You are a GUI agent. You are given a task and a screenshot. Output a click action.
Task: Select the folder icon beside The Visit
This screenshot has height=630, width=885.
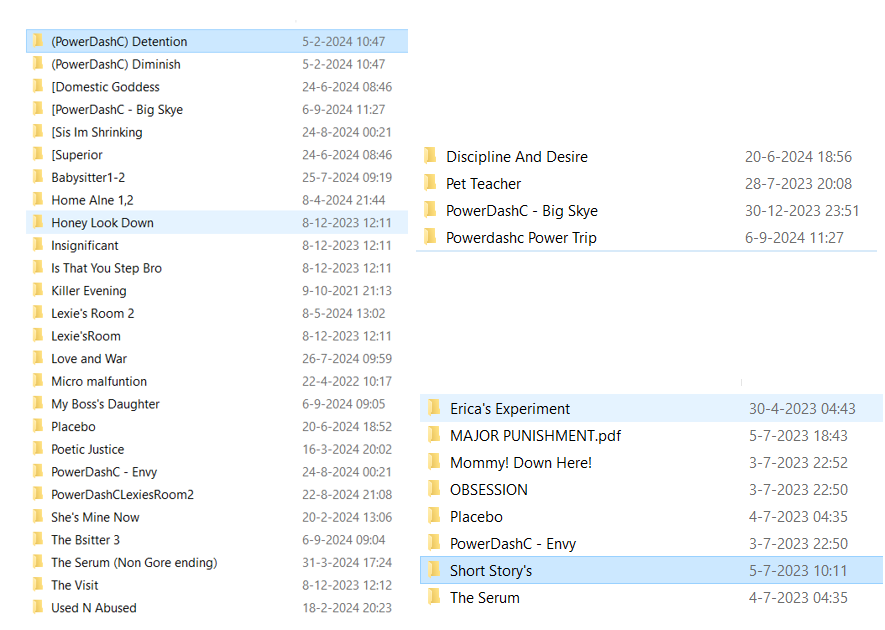click(38, 585)
